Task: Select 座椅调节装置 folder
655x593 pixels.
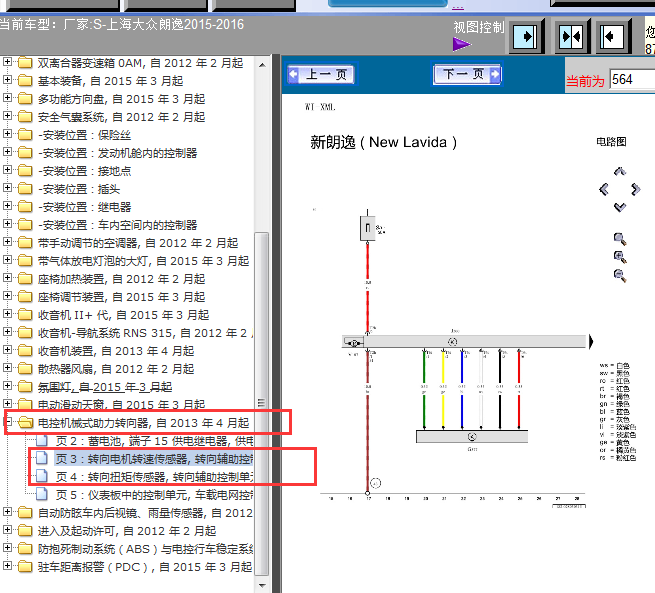Action: click(x=121, y=297)
